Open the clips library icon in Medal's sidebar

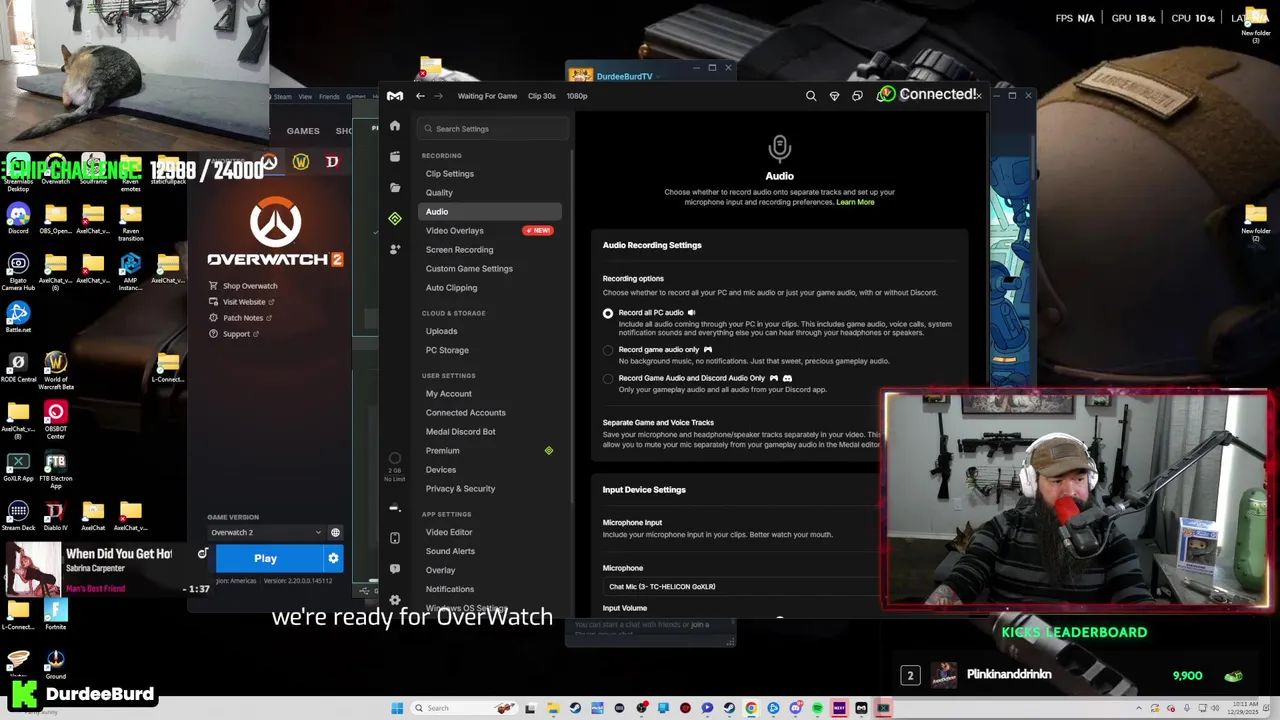click(395, 157)
